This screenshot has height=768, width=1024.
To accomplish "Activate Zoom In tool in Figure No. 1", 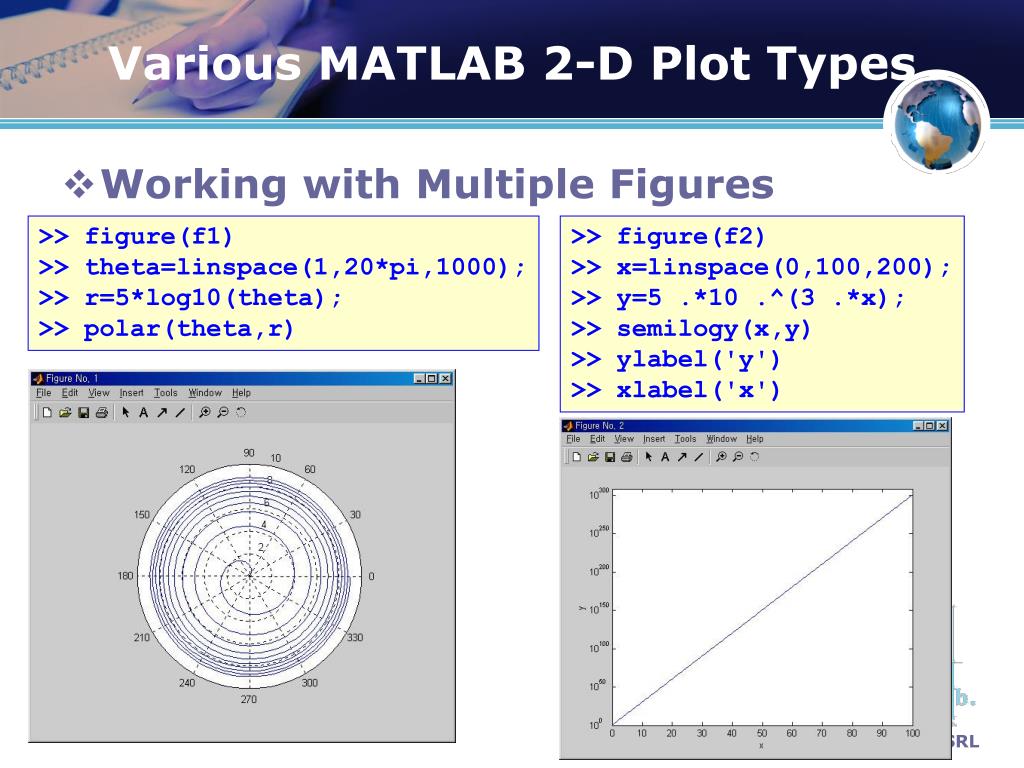I will tap(204, 412).
